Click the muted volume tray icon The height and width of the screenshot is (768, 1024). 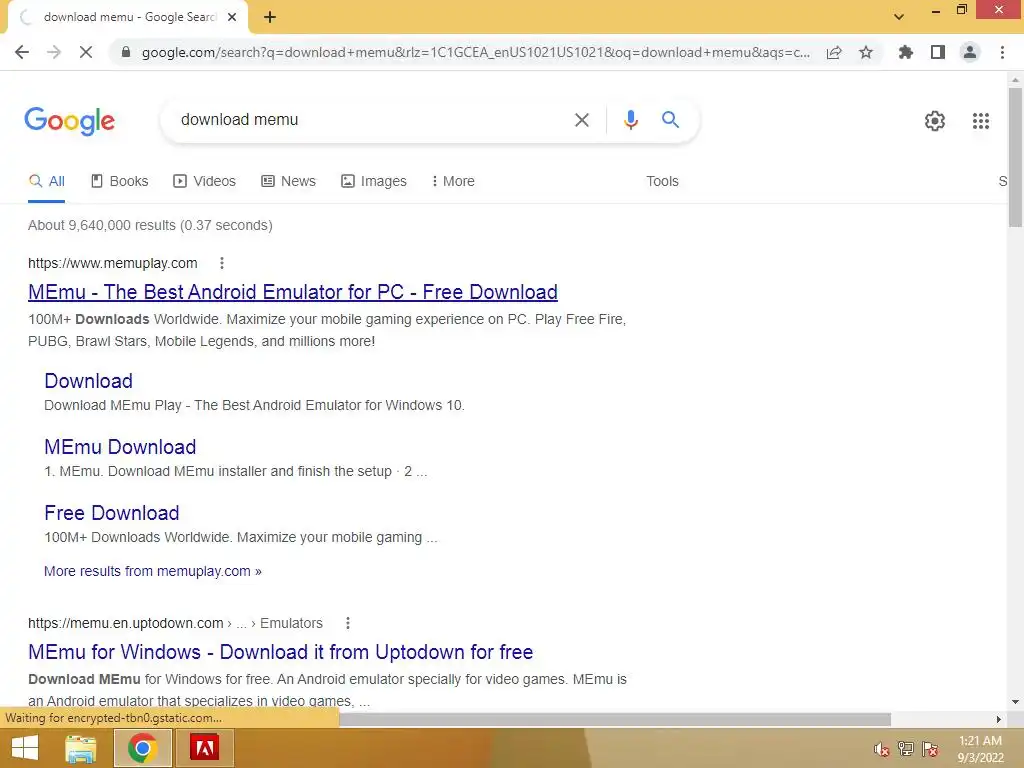pyautogui.click(x=881, y=750)
